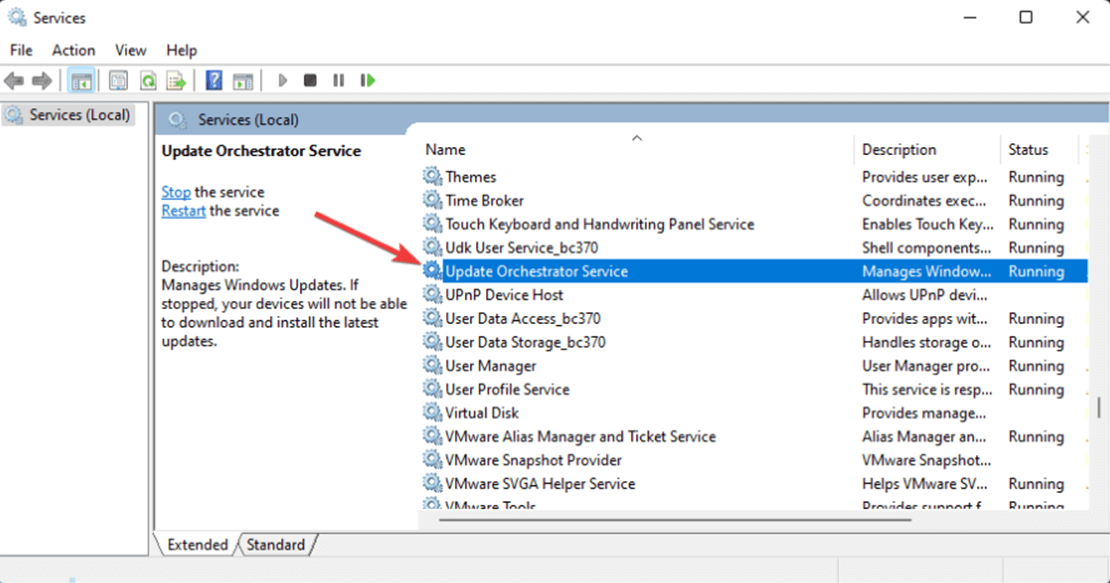The height and width of the screenshot is (583, 1110).
Task: Click Running status of Themes row
Action: pos(1036,177)
